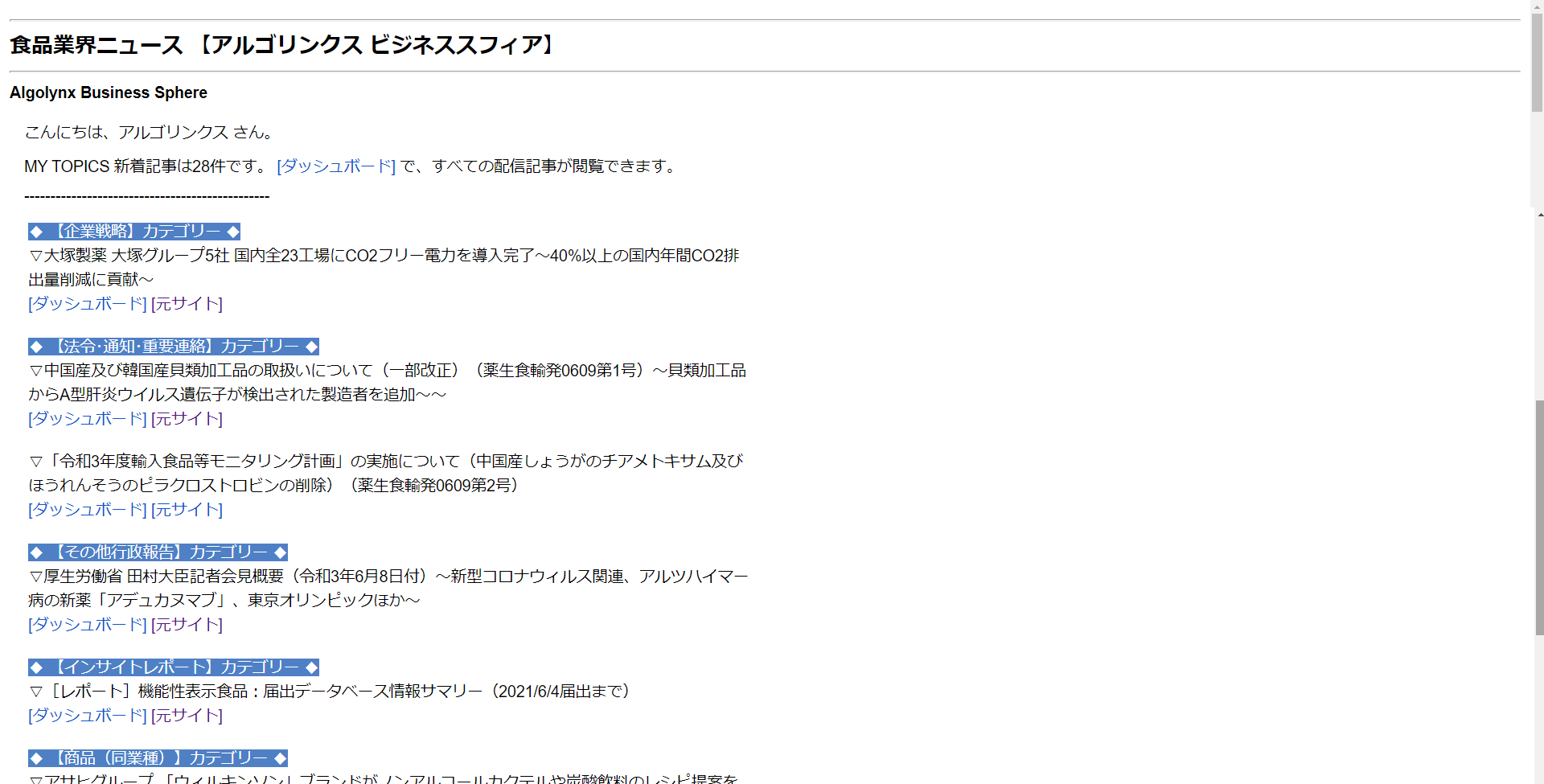Select the 【その他行政報告】カテゴリー header
The image size is (1544, 784).
click(158, 552)
